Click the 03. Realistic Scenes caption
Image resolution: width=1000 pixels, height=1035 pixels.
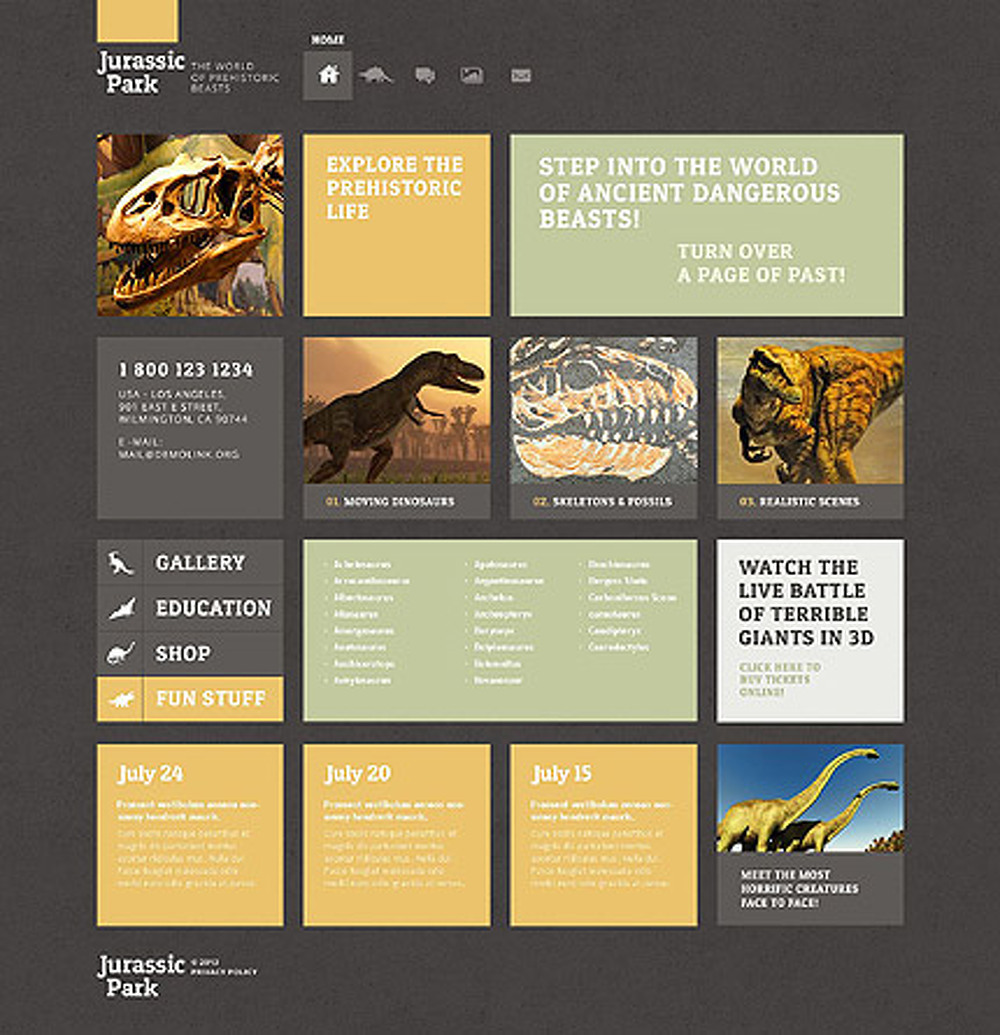pyautogui.click(x=799, y=502)
